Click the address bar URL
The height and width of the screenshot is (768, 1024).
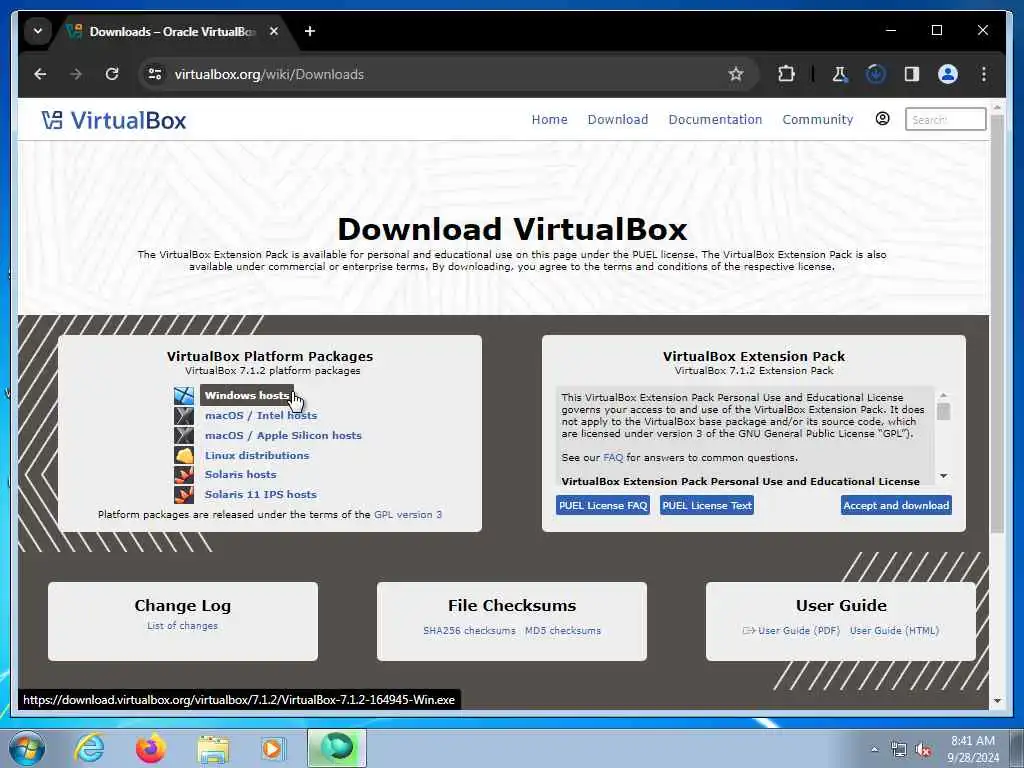(269, 74)
